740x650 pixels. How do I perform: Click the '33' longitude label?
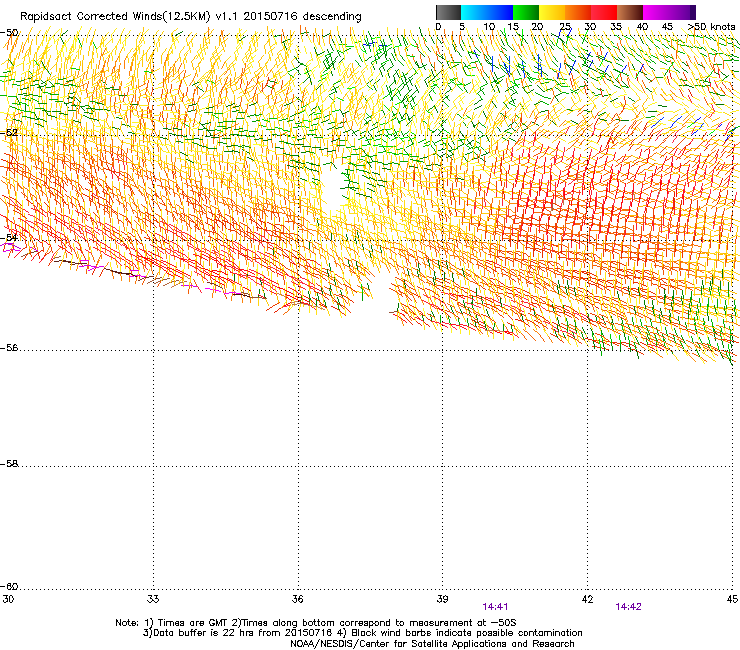[x=153, y=599]
